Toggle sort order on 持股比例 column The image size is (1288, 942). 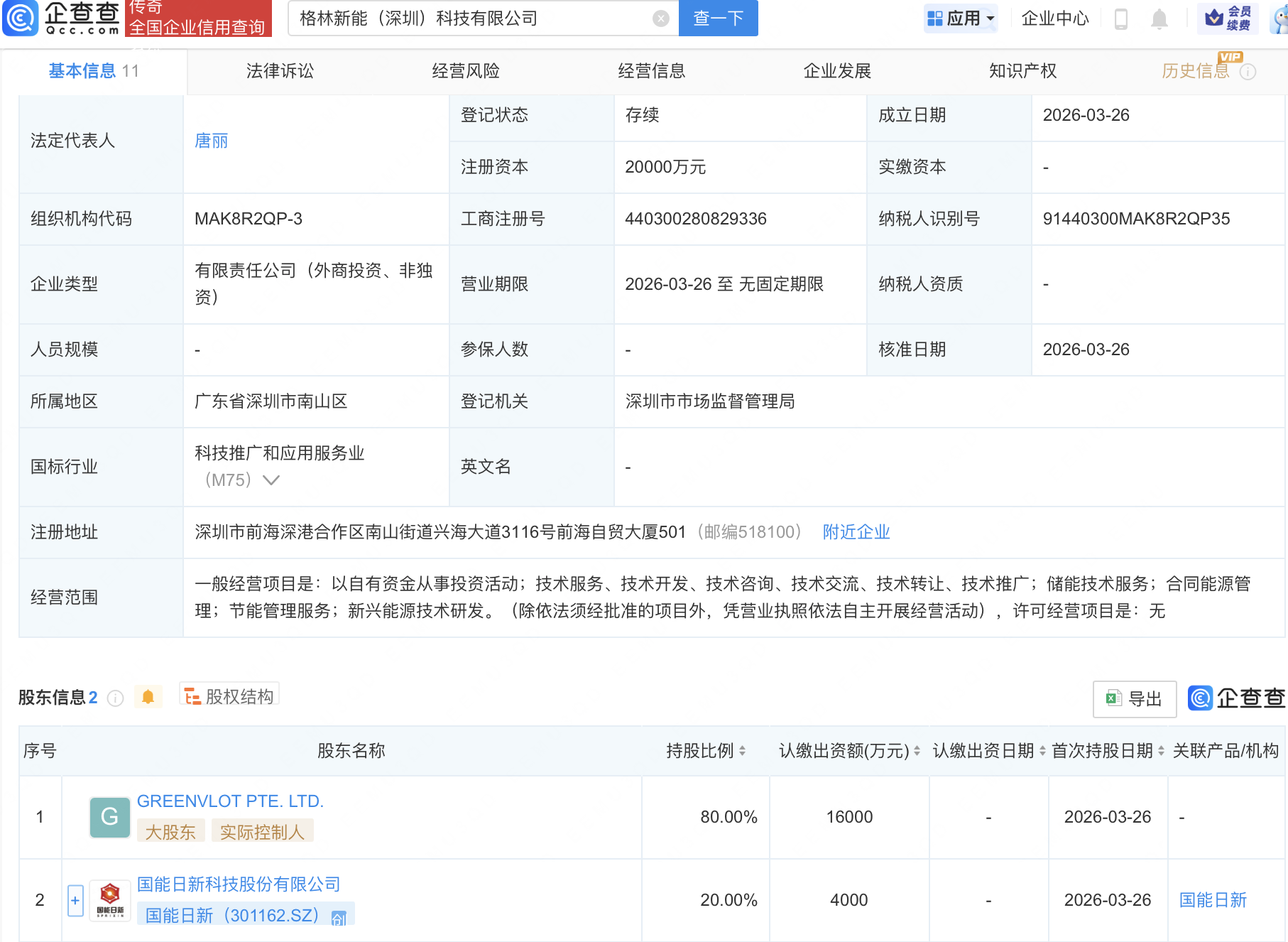[x=742, y=751]
